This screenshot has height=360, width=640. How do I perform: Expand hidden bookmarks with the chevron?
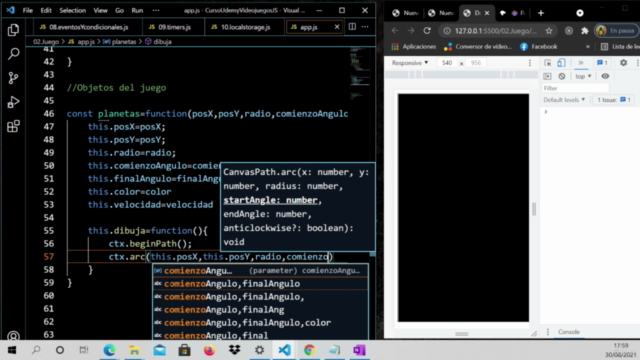click(x=588, y=47)
